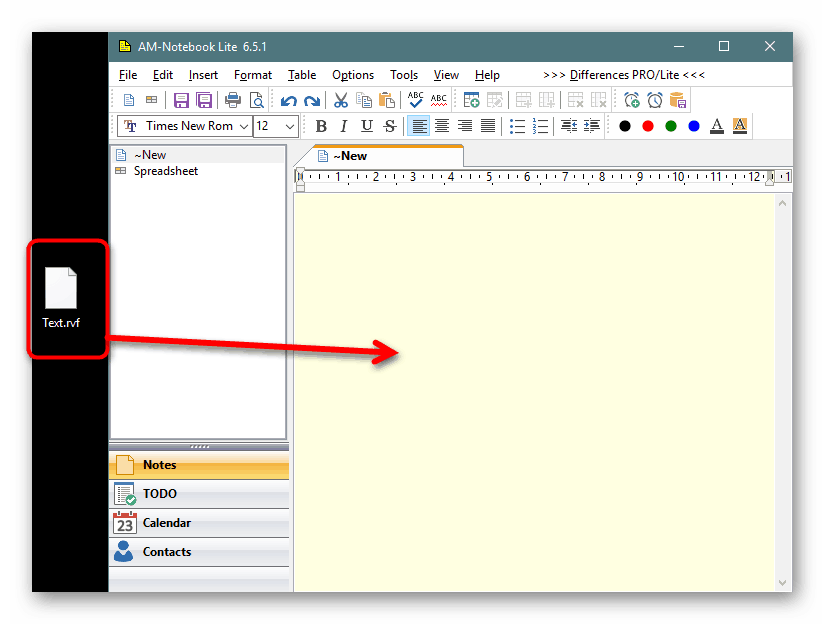Open the Contacts section

(x=199, y=552)
